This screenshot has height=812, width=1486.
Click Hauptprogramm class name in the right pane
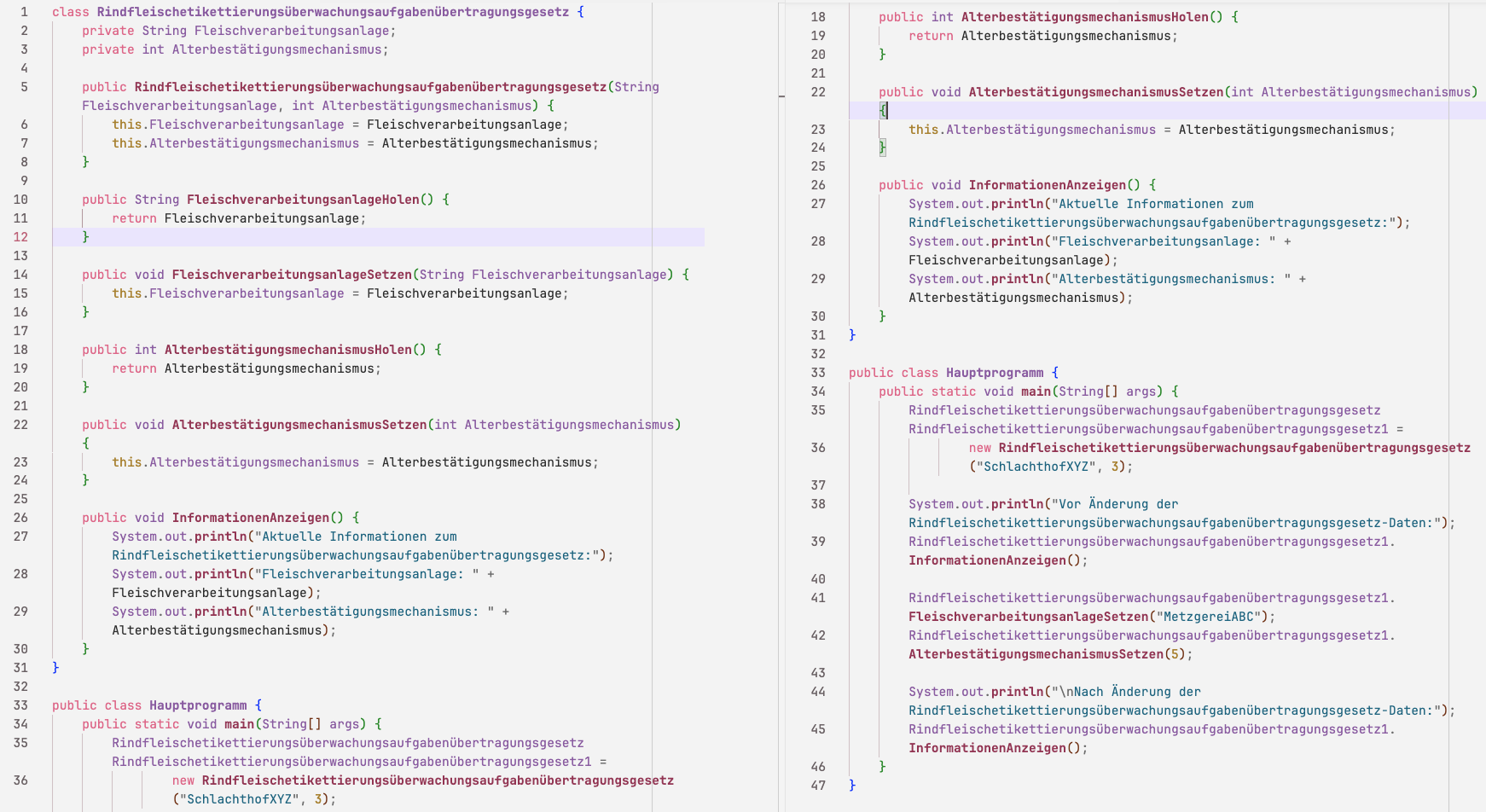coord(994,373)
